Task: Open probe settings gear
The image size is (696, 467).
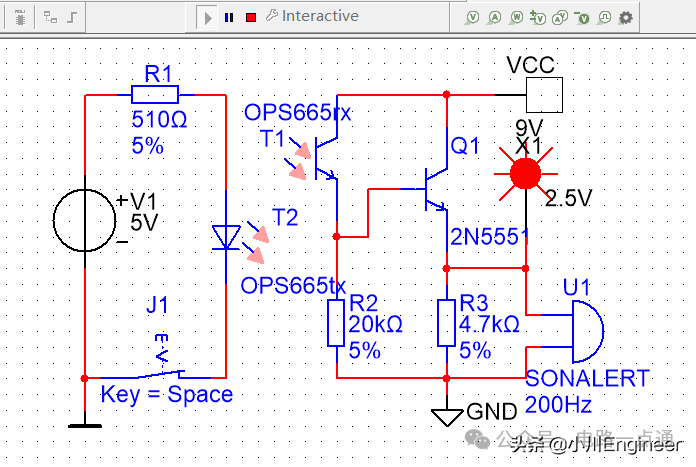Action: coord(626,18)
